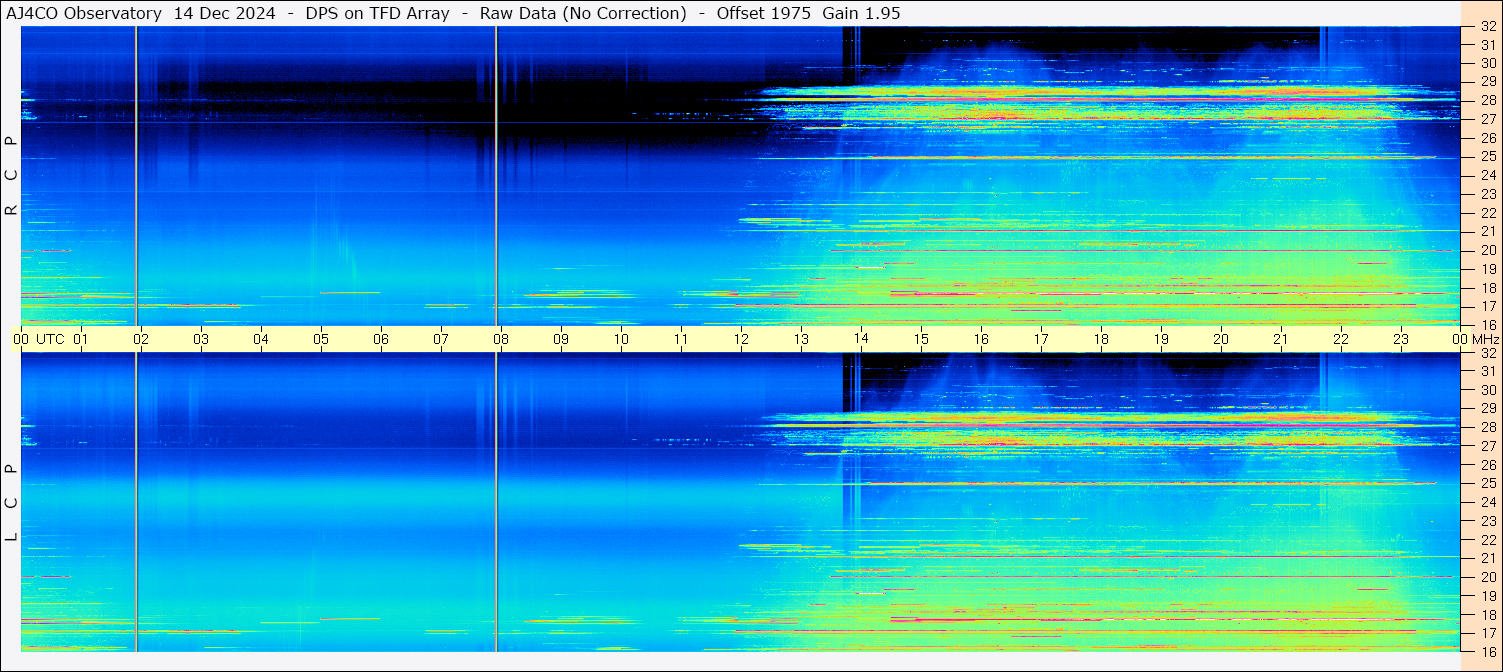Click the 14 hour tick label
1503x672 pixels.
tap(861, 339)
